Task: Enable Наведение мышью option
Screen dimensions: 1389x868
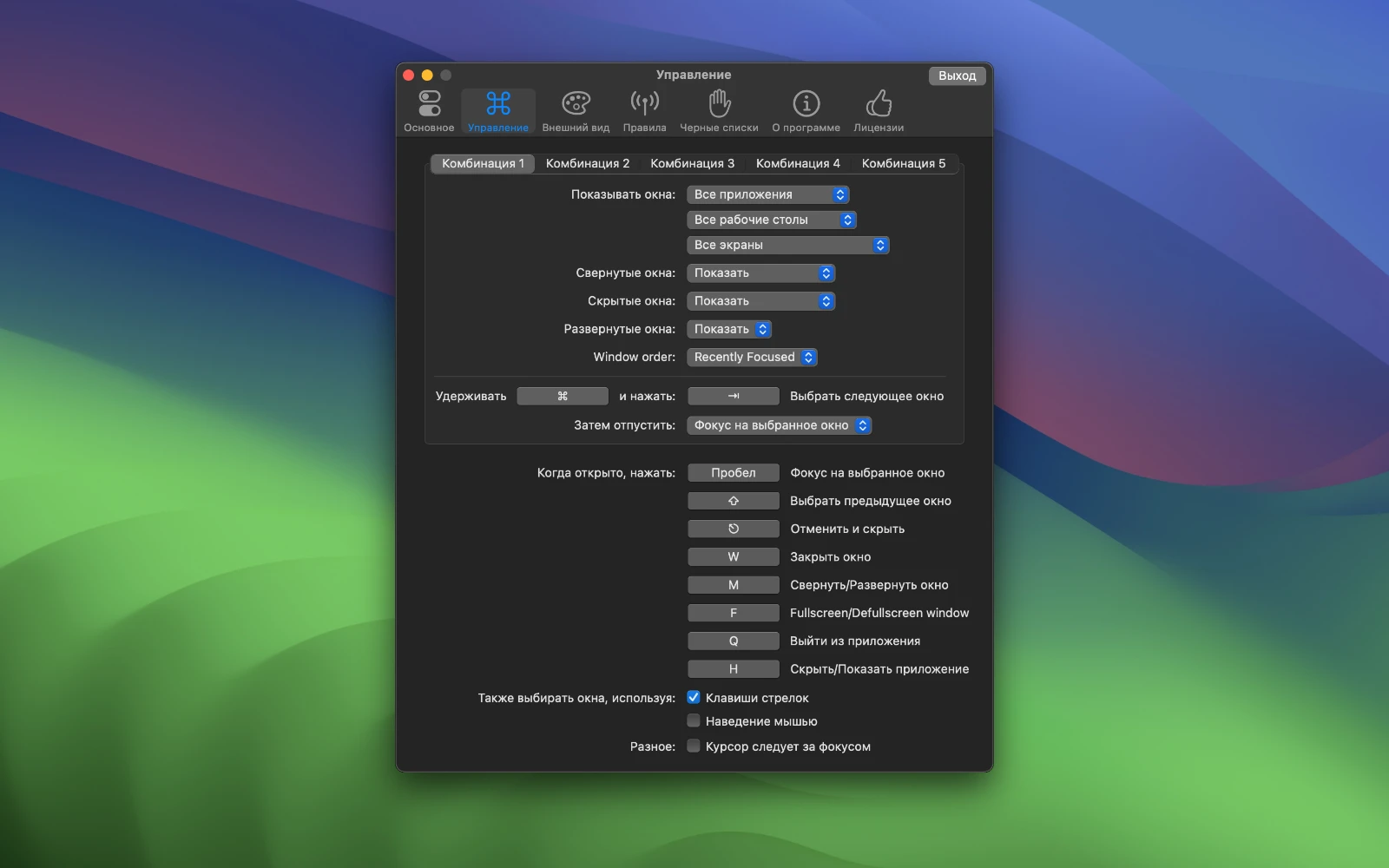Action: click(693, 720)
